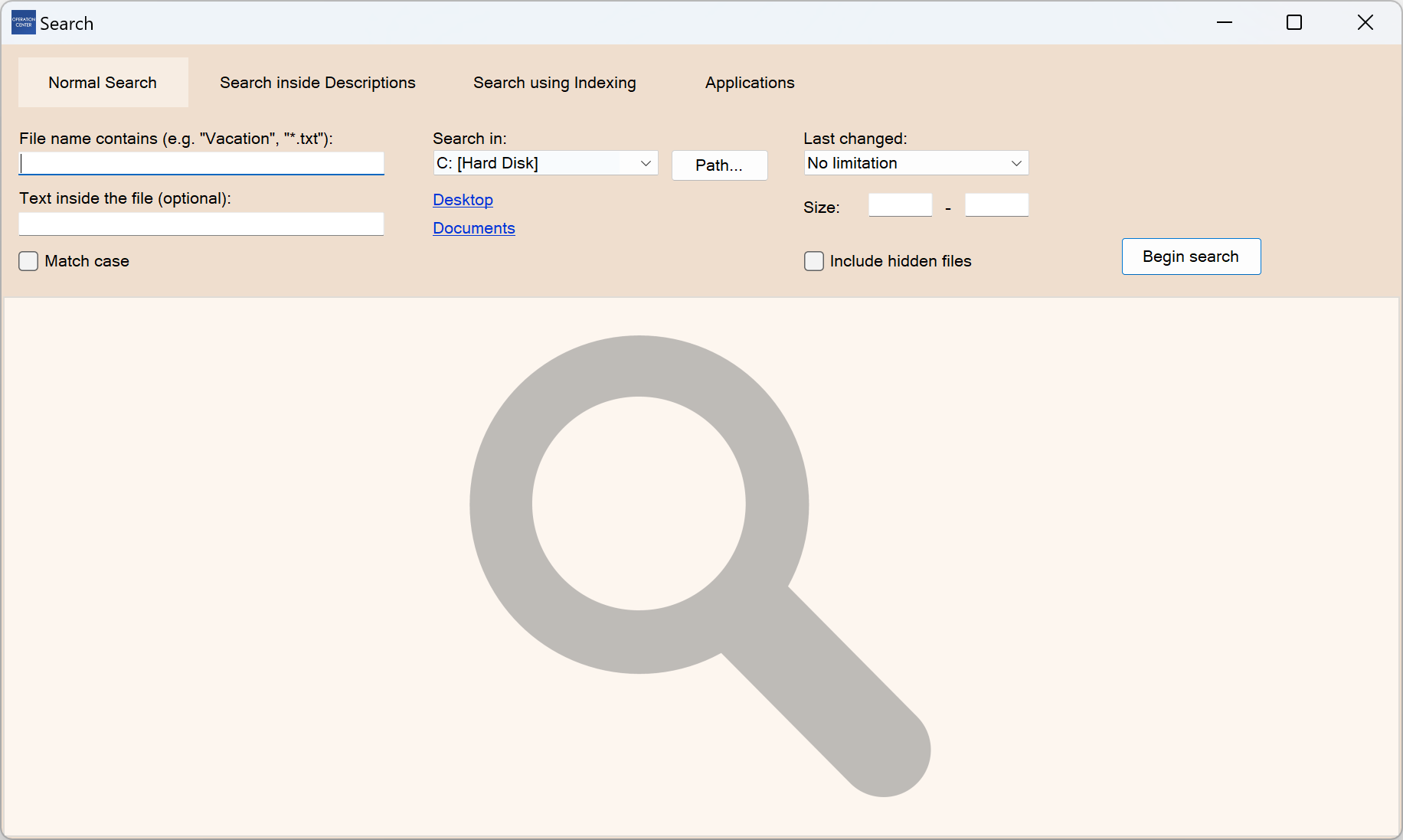The image size is (1403, 840).
Task: Tick Include hidden files checkbox
Action: tap(814, 261)
